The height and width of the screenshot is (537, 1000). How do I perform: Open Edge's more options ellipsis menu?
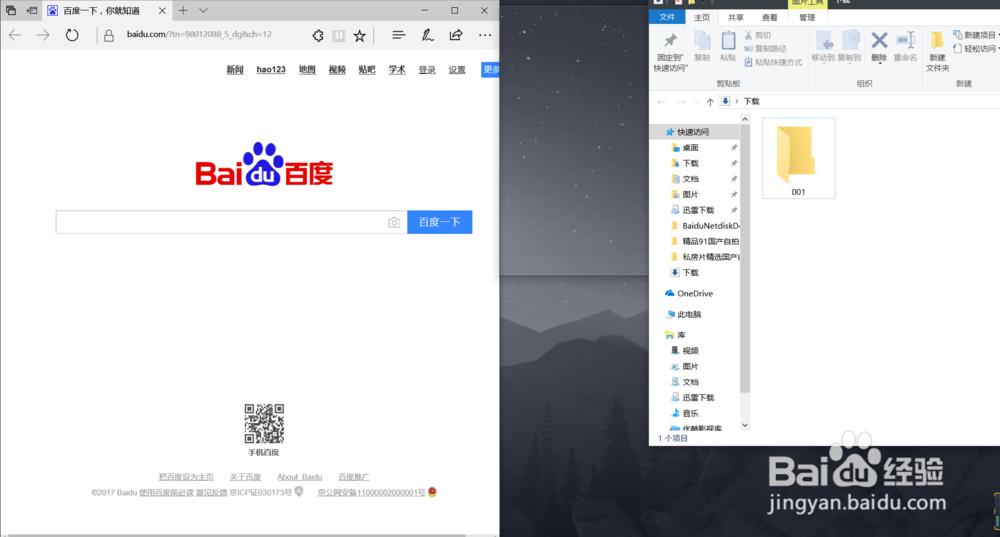[x=485, y=35]
